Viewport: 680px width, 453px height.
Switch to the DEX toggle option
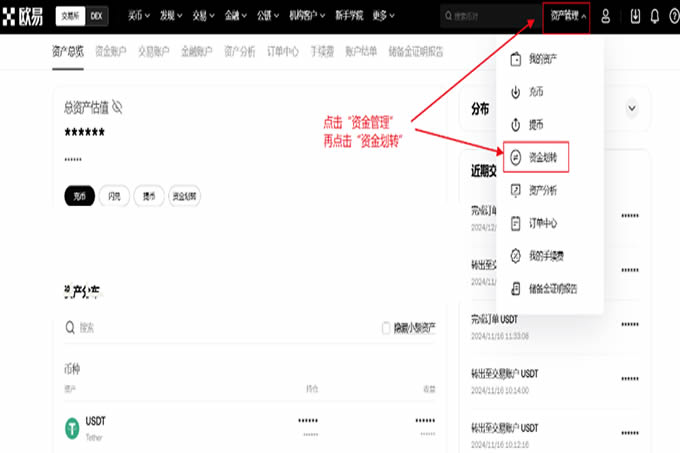[x=96, y=16]
